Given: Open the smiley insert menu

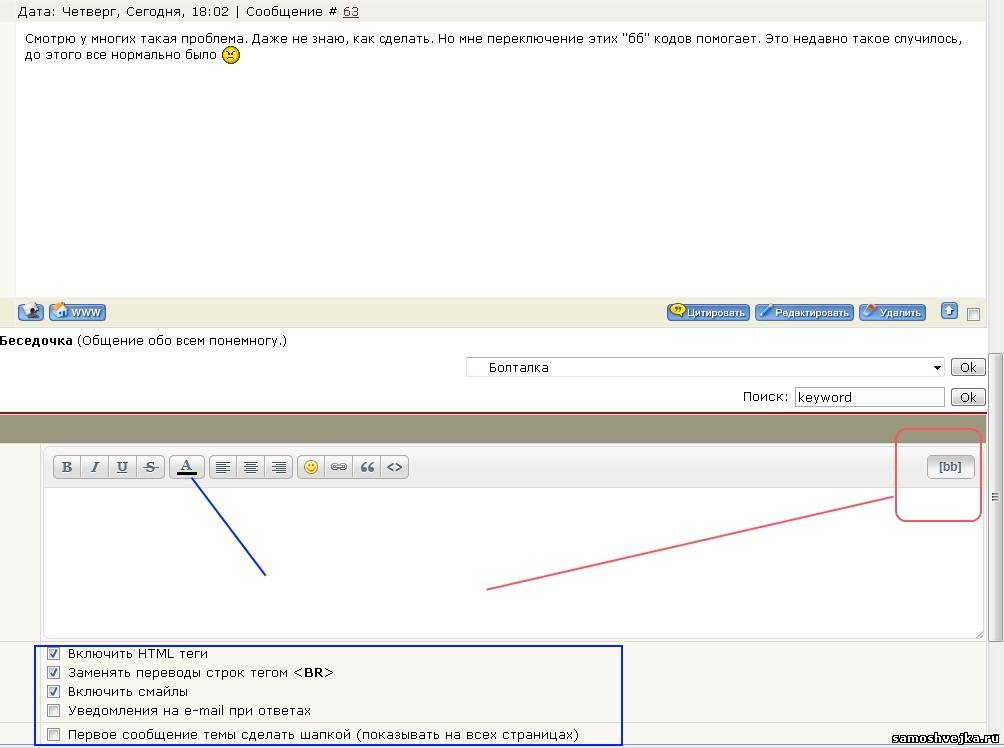Looking at the screenshot, I should click(311, 467).
